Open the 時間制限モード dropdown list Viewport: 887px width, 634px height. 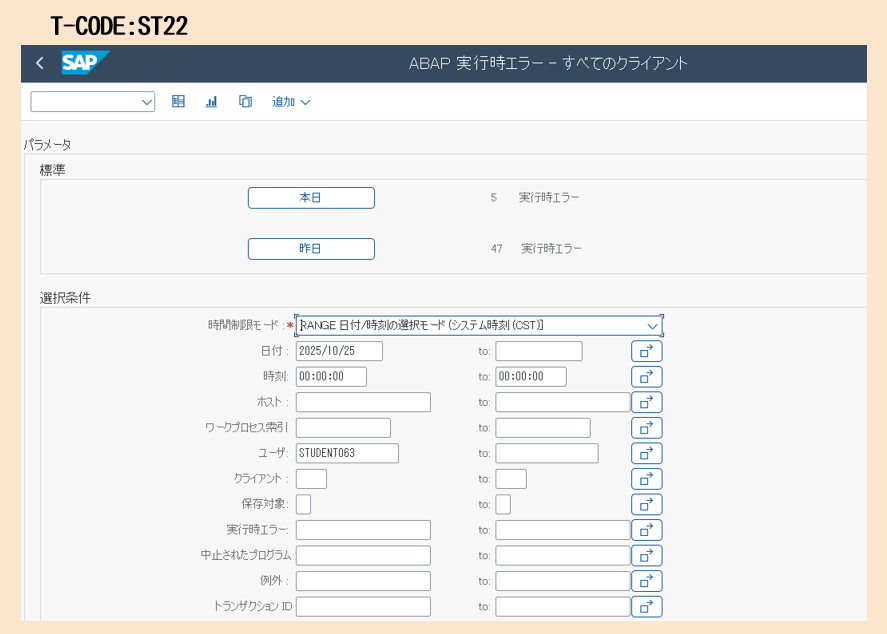[652, 326]
